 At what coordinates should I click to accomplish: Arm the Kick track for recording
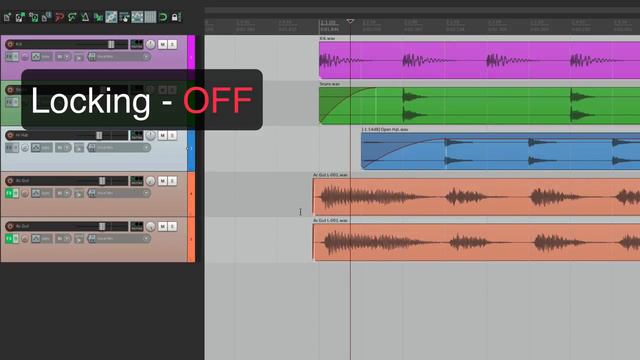[x=10, y=44]
